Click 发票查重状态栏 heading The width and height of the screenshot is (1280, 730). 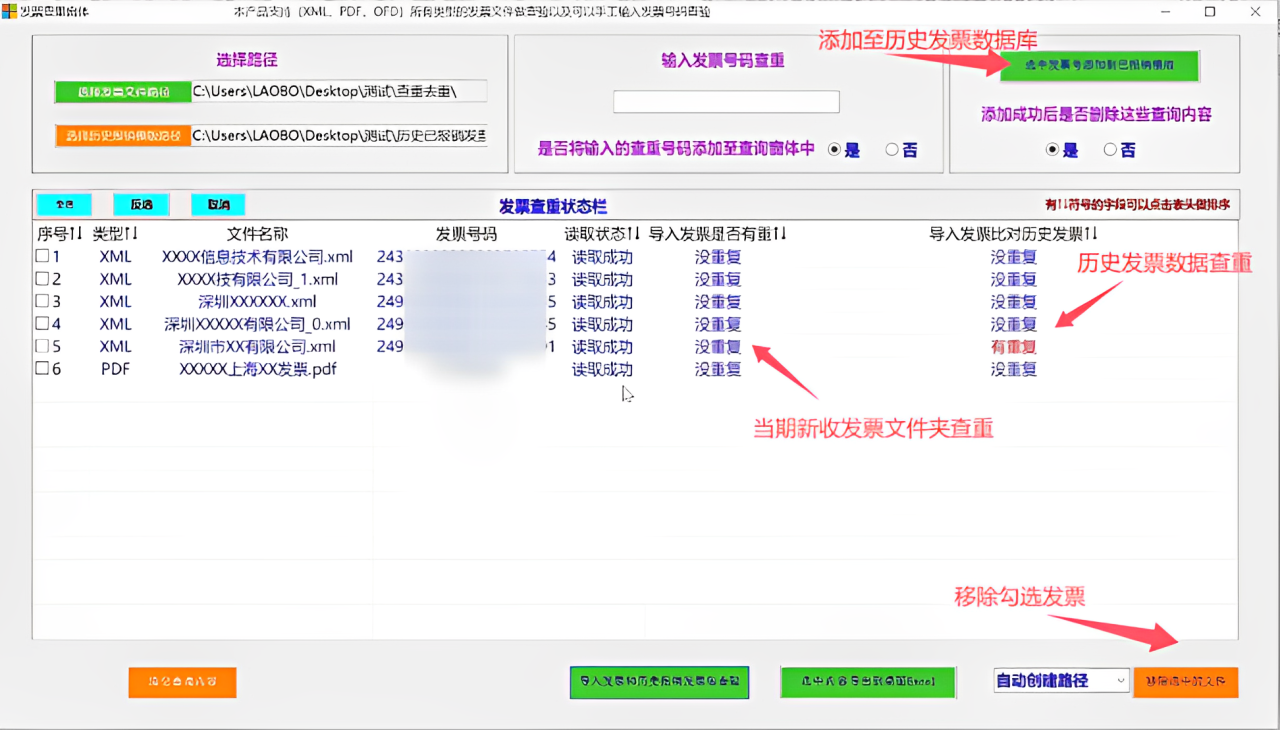pos(553,206)
